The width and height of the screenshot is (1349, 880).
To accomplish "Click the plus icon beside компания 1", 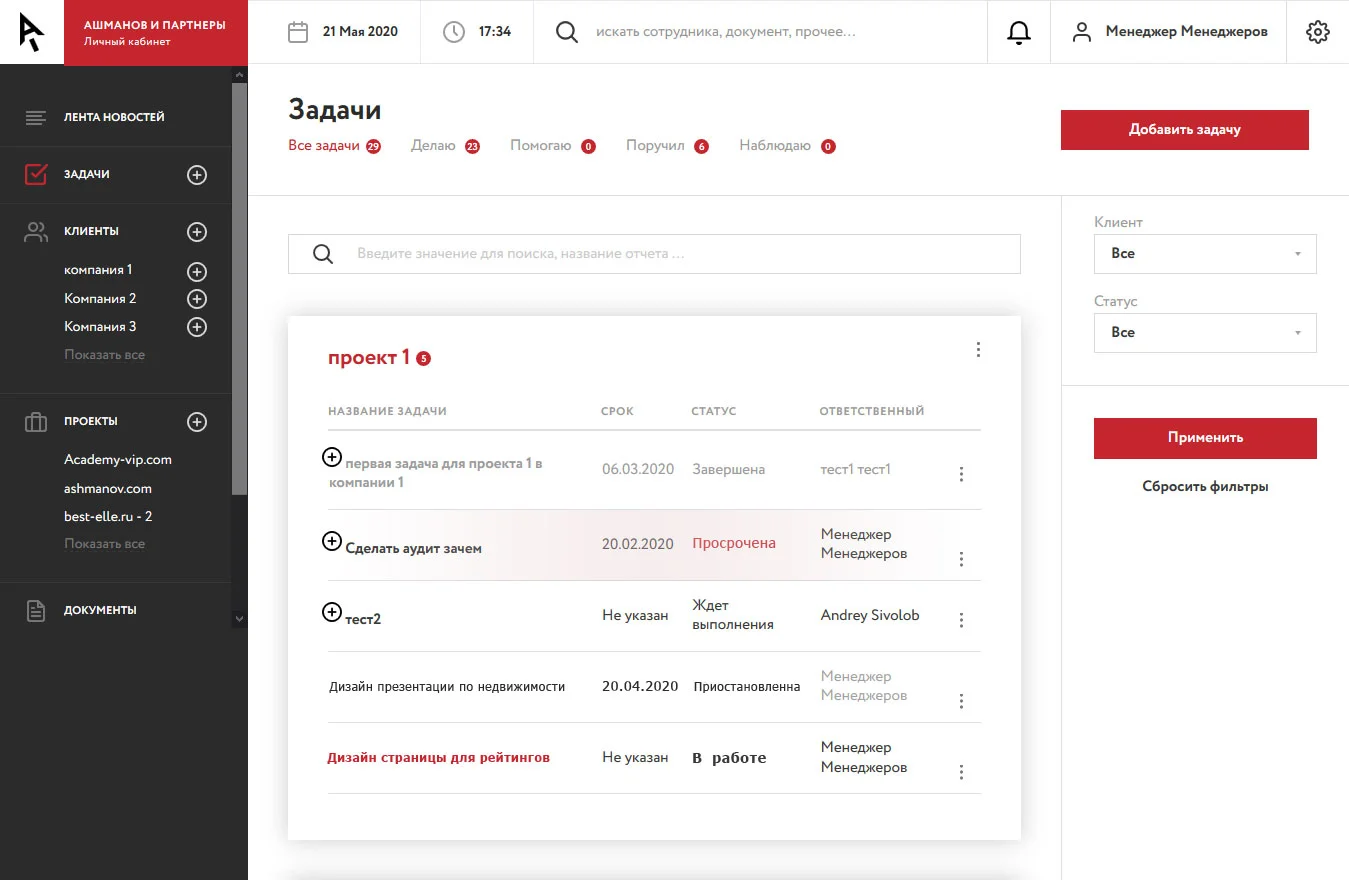I will pos(197,271).
